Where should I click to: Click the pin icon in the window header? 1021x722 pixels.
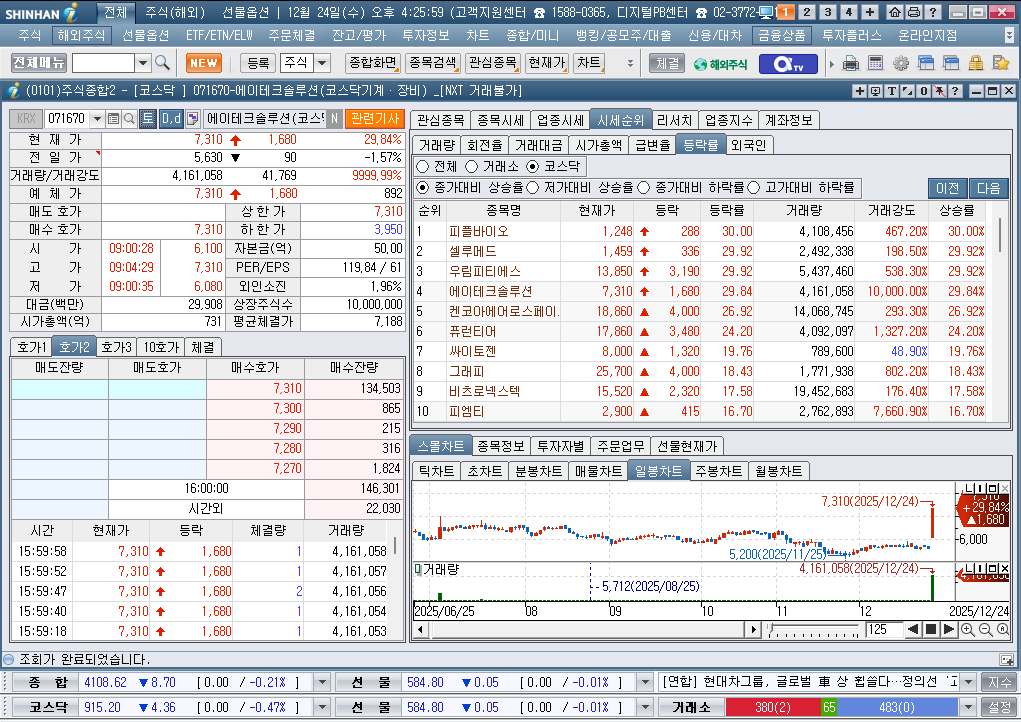(940, 91)
